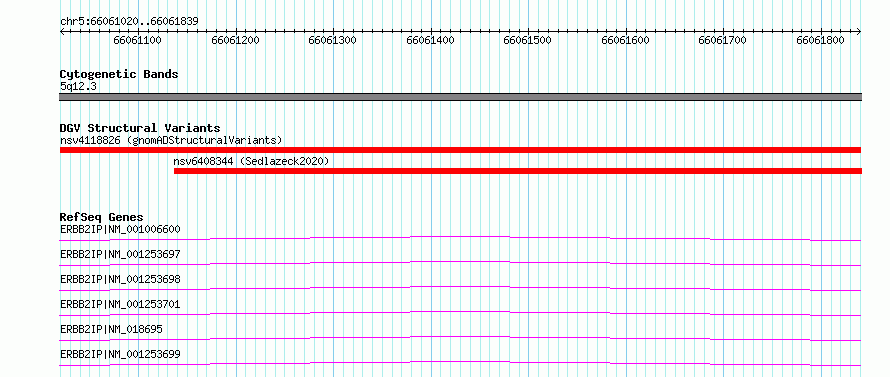Image resolution: width=890 pixels, height=377 pixels.
Task: Click the ruler position label 66061600
Action: [625, 41]
